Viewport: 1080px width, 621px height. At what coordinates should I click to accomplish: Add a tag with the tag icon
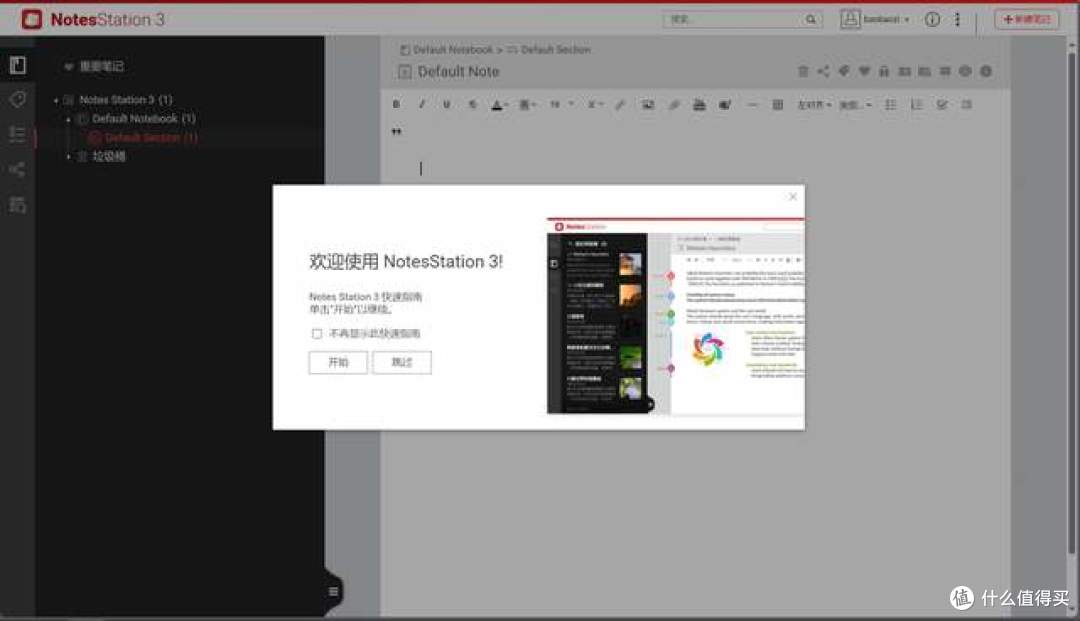click(x=844, y=71)
